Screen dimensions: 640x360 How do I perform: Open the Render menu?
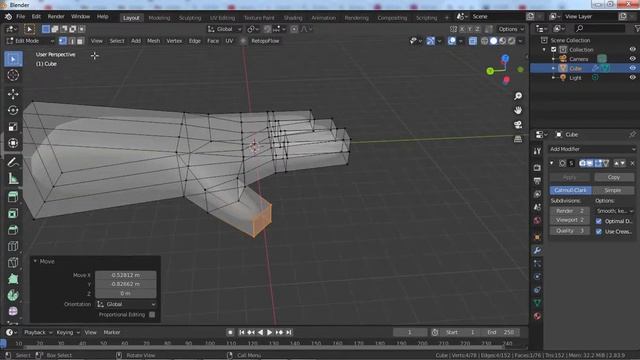coord(56,17)
